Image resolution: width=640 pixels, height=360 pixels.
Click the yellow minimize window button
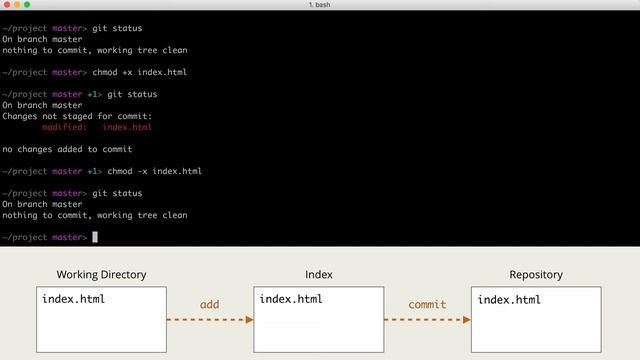[x=17, y=4]
